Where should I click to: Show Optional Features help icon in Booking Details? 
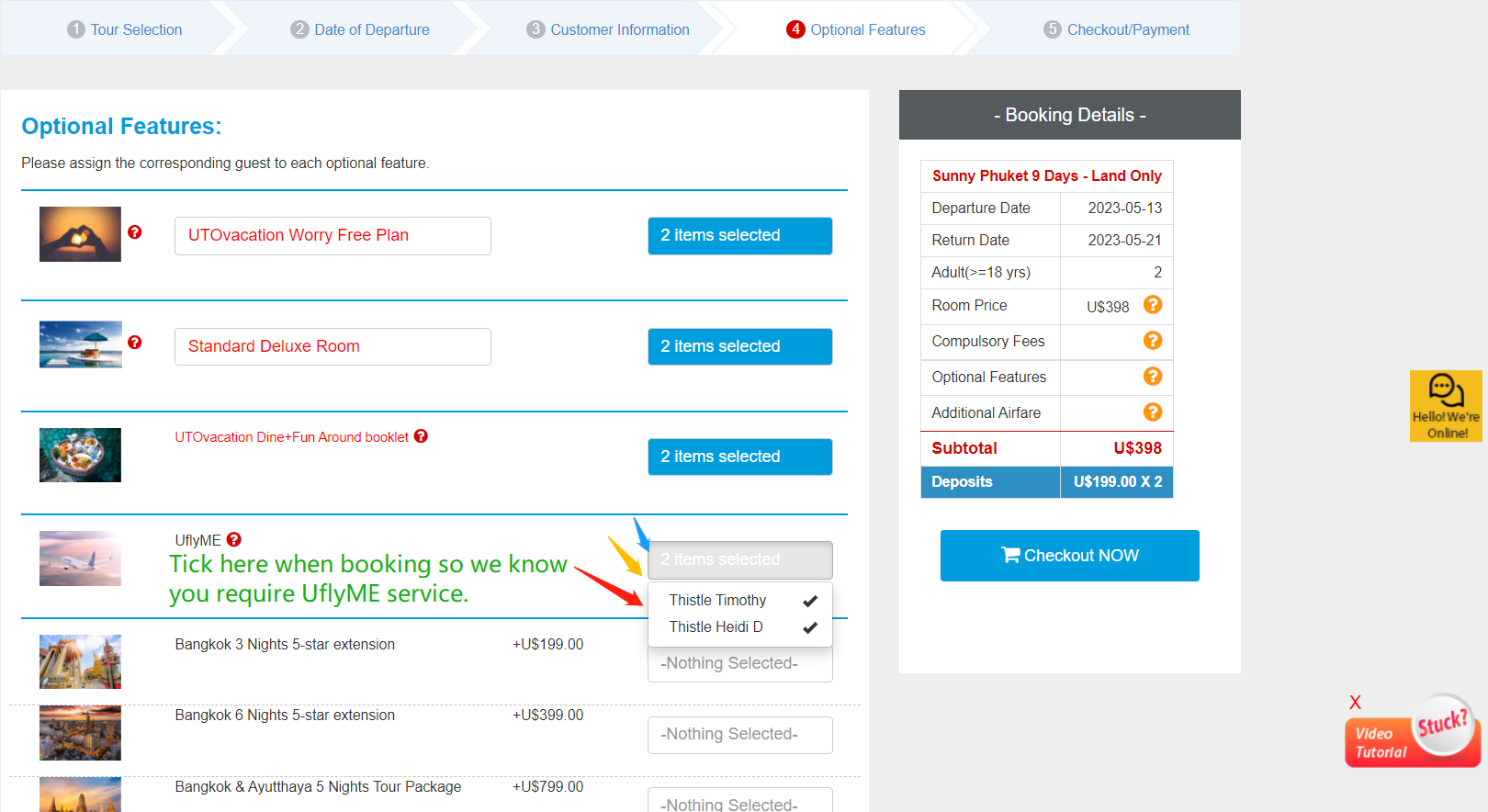pos(1153,377)
